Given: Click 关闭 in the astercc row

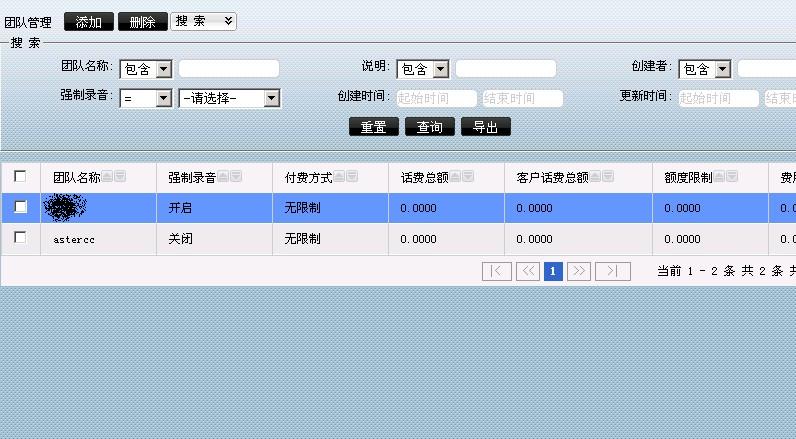Looking at the screenshot, I should coord(180,239).
